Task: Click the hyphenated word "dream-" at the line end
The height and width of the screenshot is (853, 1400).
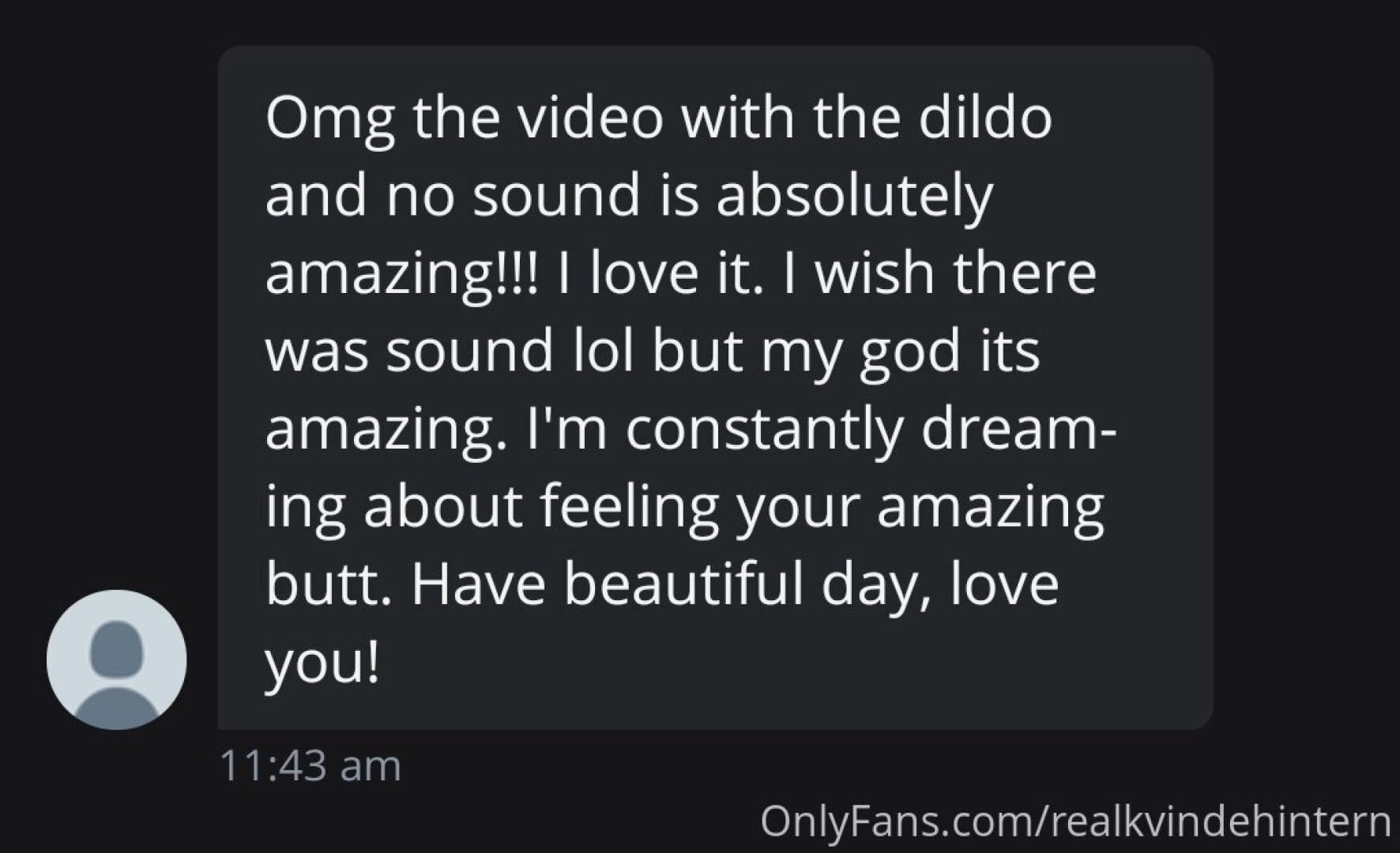Action: pos(1018,428)
